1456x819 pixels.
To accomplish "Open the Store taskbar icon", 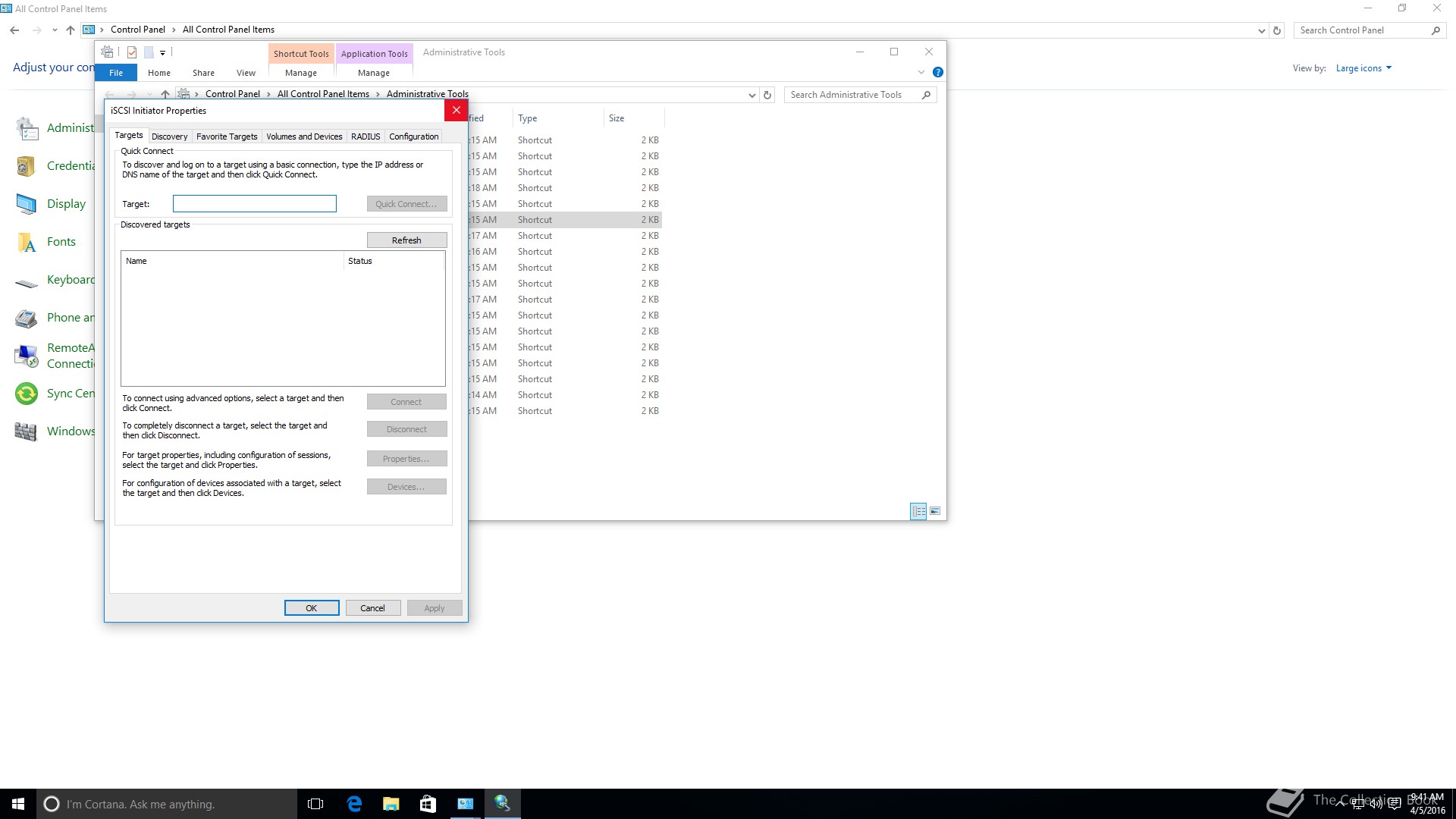I will (428, 804).
